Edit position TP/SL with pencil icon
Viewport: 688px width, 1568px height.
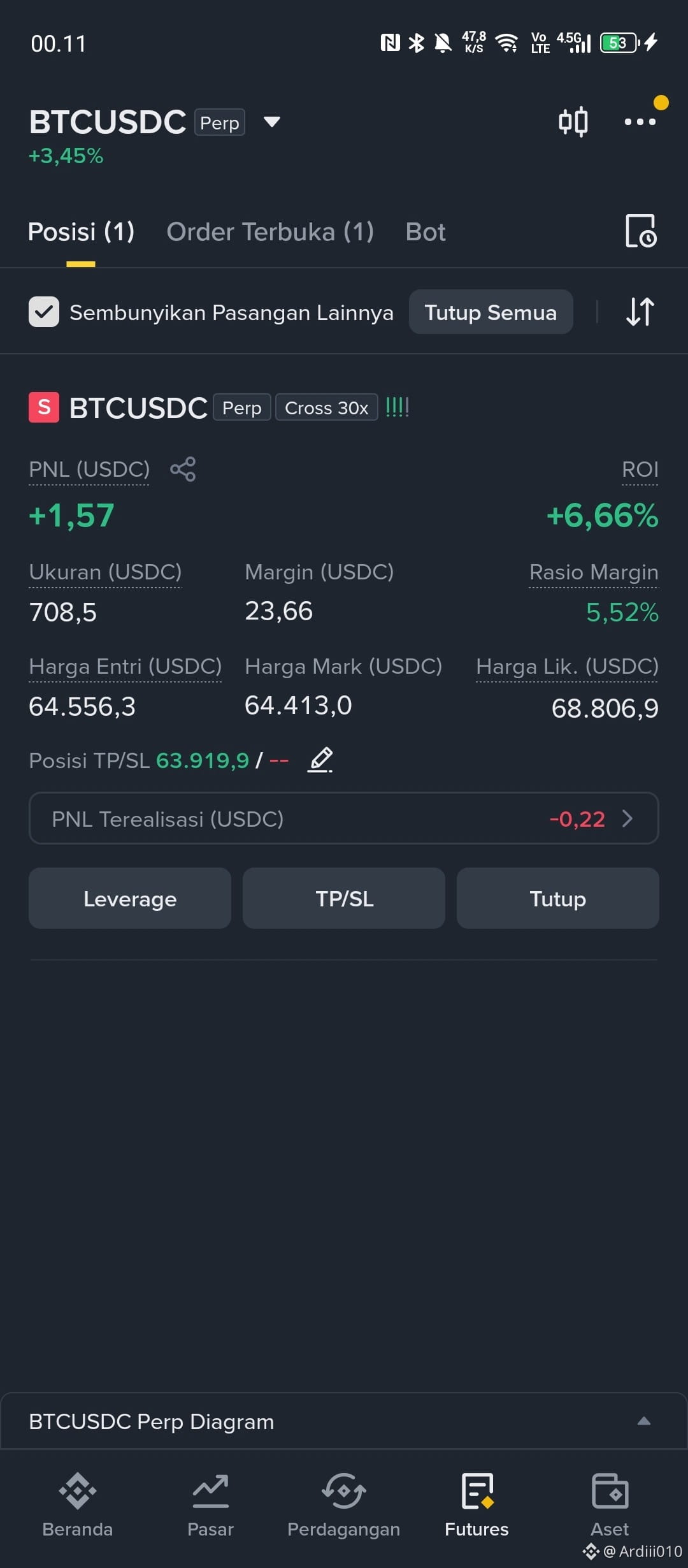click(x=320, y=760)
